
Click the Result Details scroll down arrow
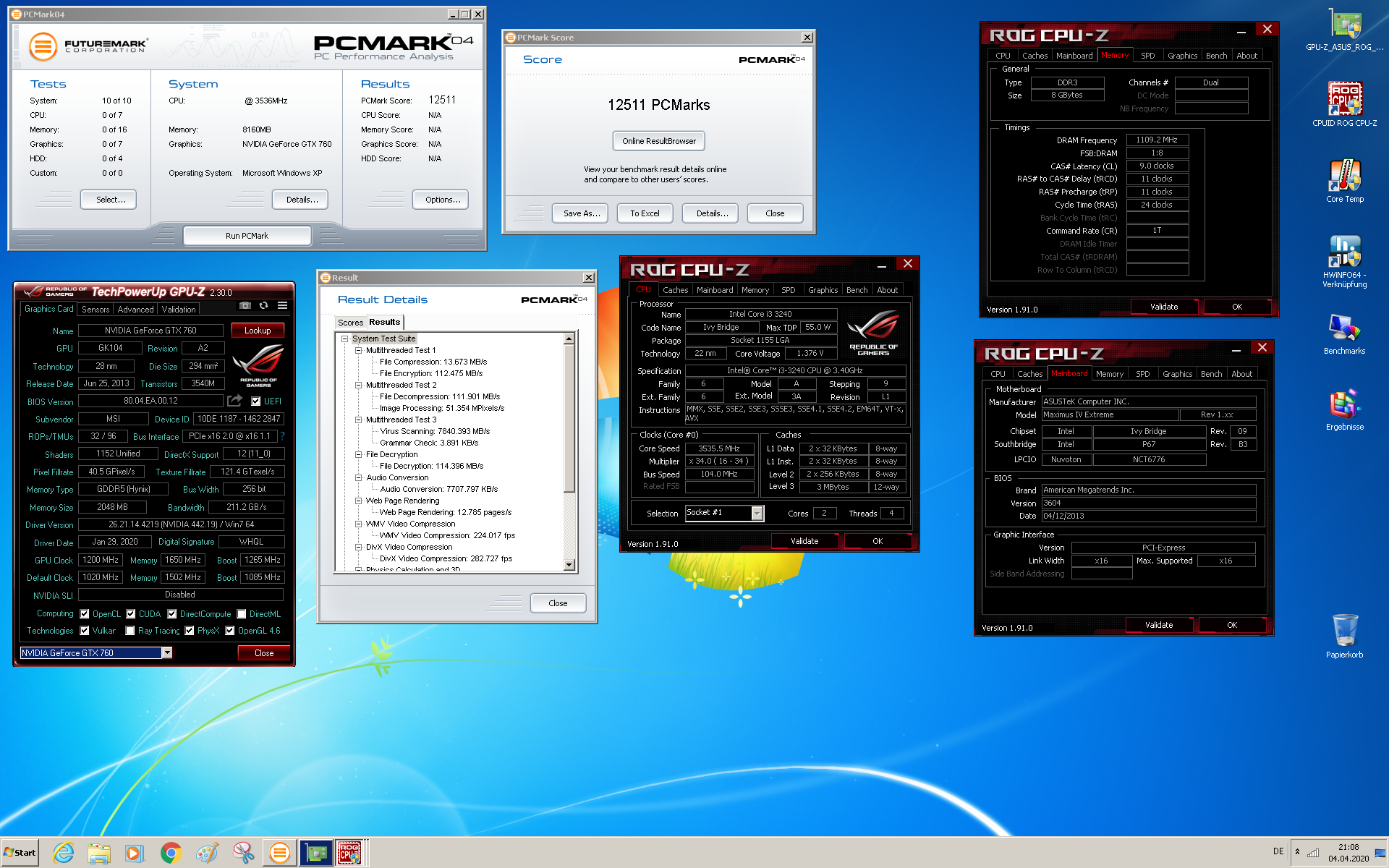tap(569, 565)
